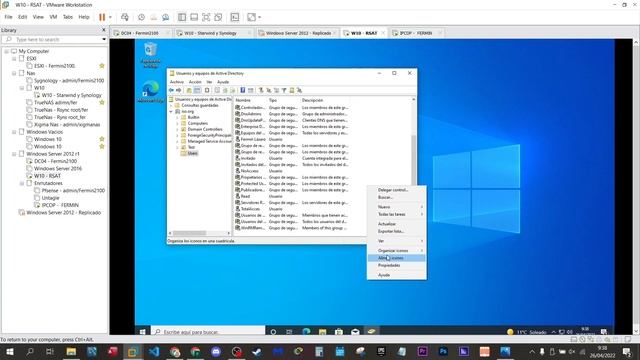Click the Nombre column header
The height and width of the screenshot is (360, 640).
(250, 100)
